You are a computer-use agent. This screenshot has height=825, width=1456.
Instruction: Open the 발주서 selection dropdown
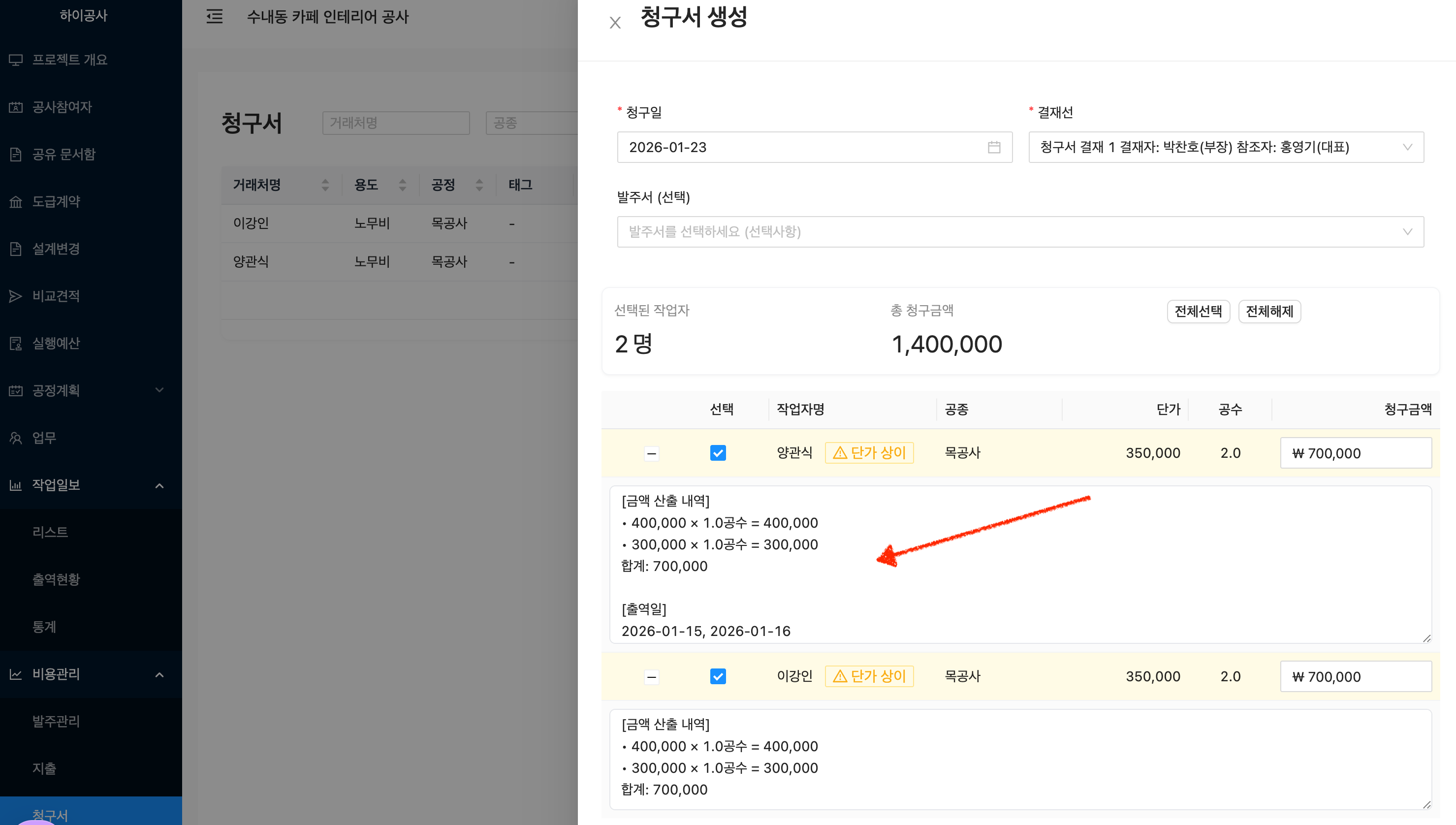[1020, 232]
